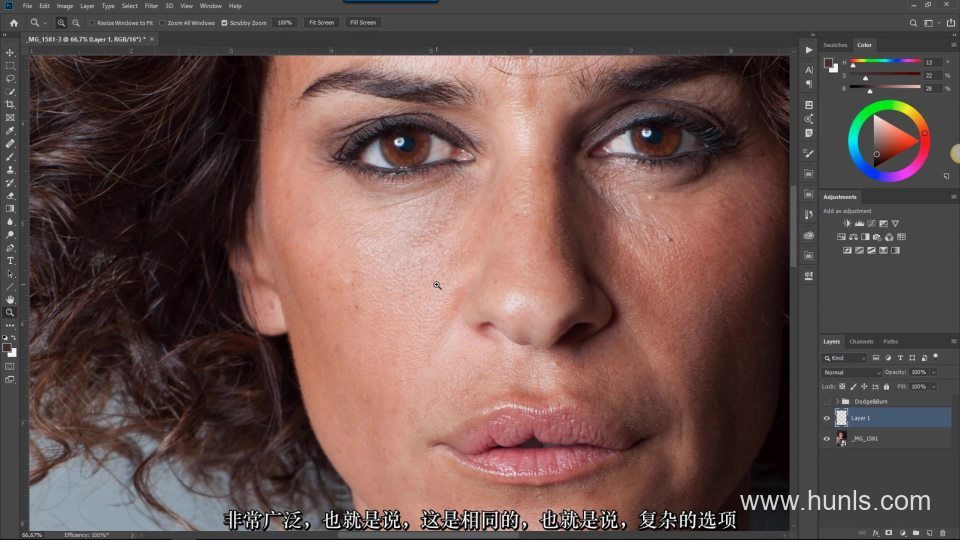Expand the Dodge&Burn group
This screenshot has width=960, height=540.
pos(837,401)
